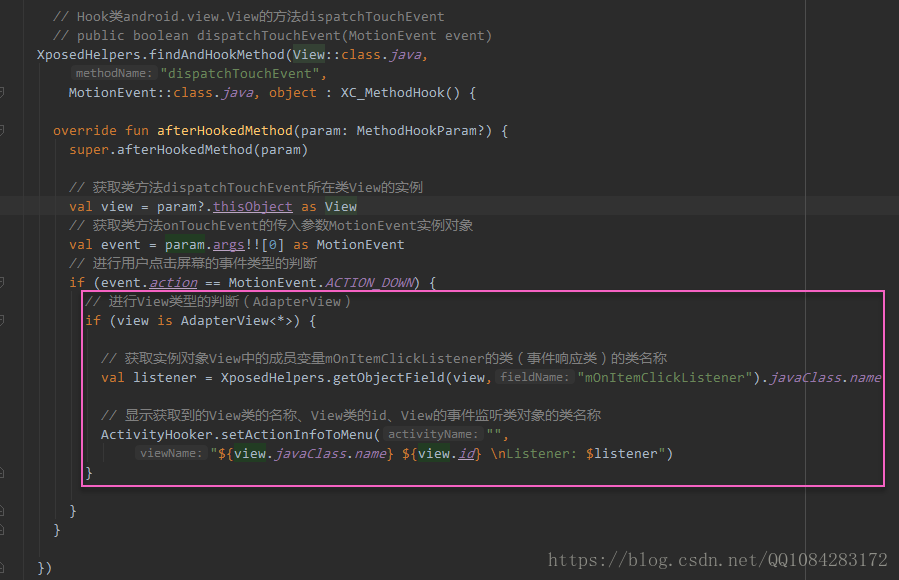The image size is (899, 580).
Task: Click the fieldName: parameter hint
Action: [534, 377]
